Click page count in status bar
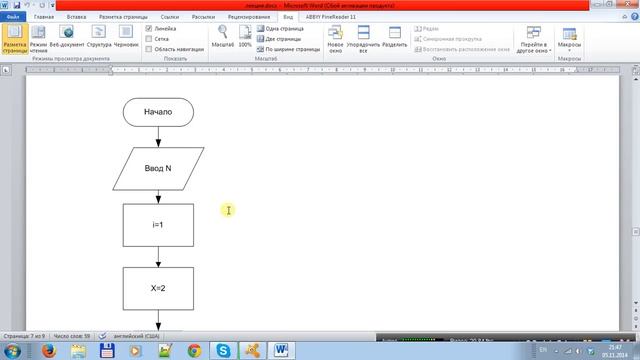Screen dimensions: 640x360 24,336
